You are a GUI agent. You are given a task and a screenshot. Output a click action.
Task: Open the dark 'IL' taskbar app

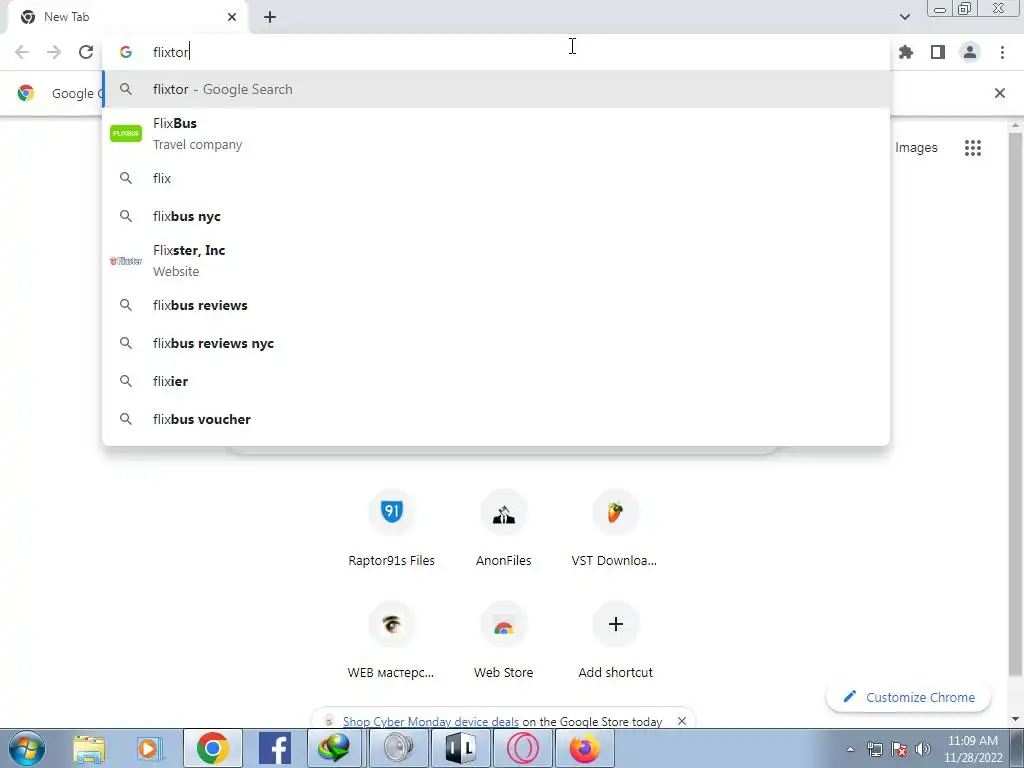460,748
